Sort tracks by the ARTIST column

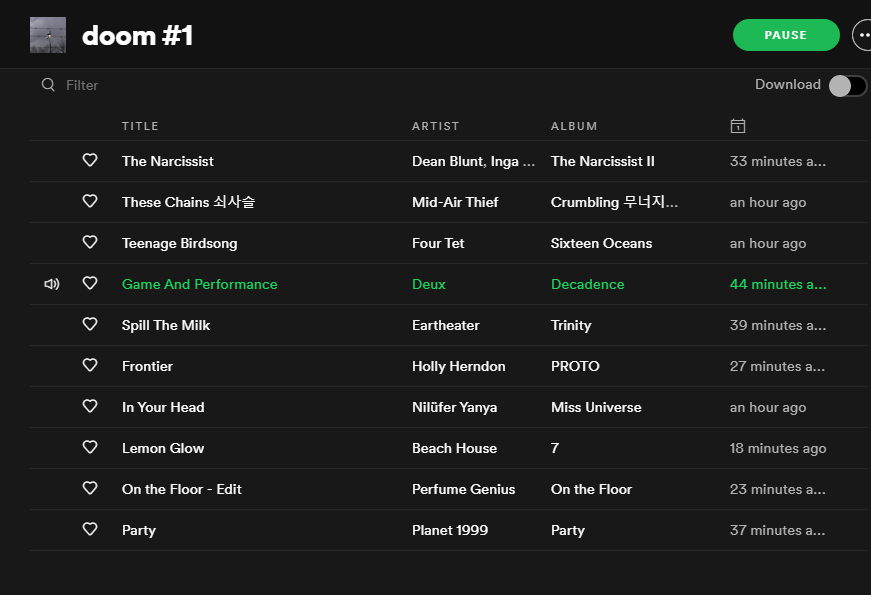tap(436, 126)
